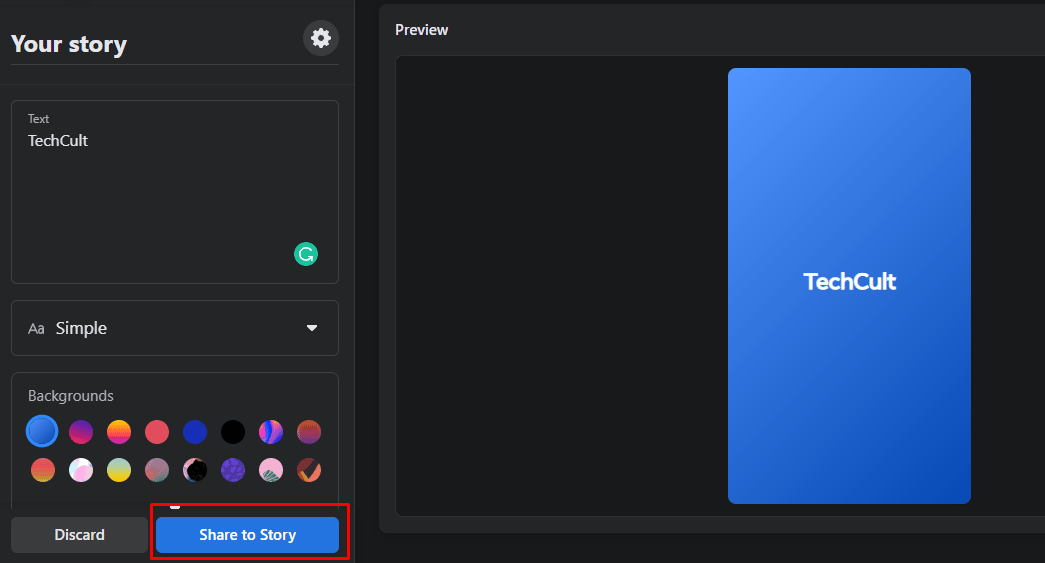The image size is (1045, 563).
Task: Click in the story Text box containing TechCult
Action: [175, 192]
